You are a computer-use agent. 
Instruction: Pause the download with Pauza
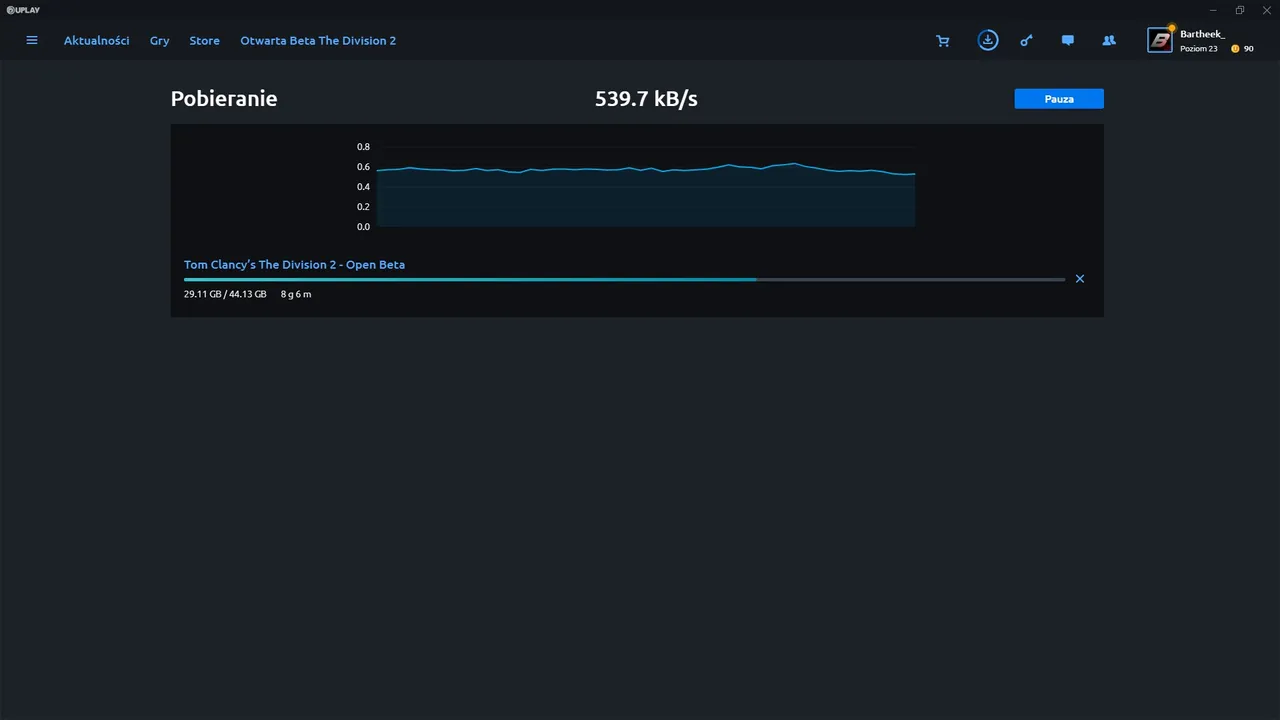1059,99
